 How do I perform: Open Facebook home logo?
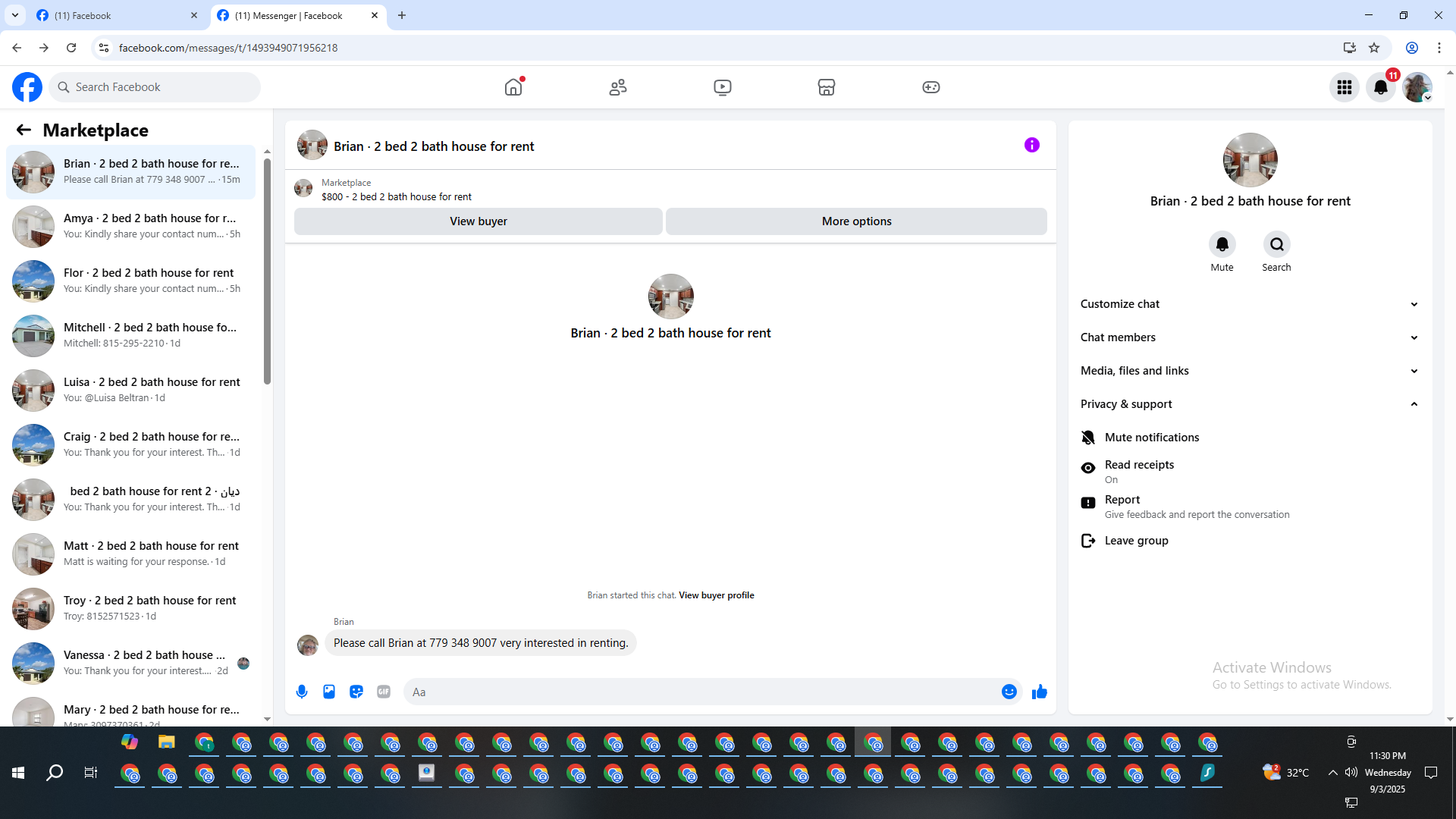tap(27, 87)
